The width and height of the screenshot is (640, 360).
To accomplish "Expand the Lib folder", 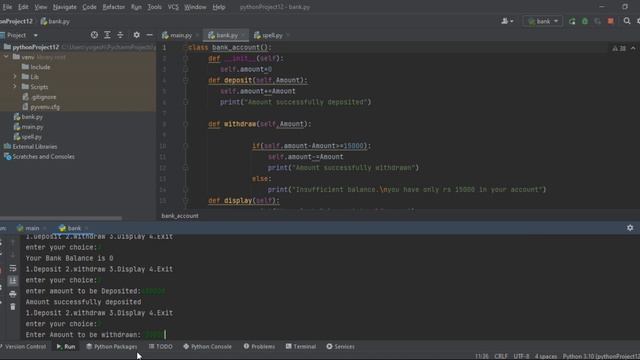I will [x=15, y=77].
